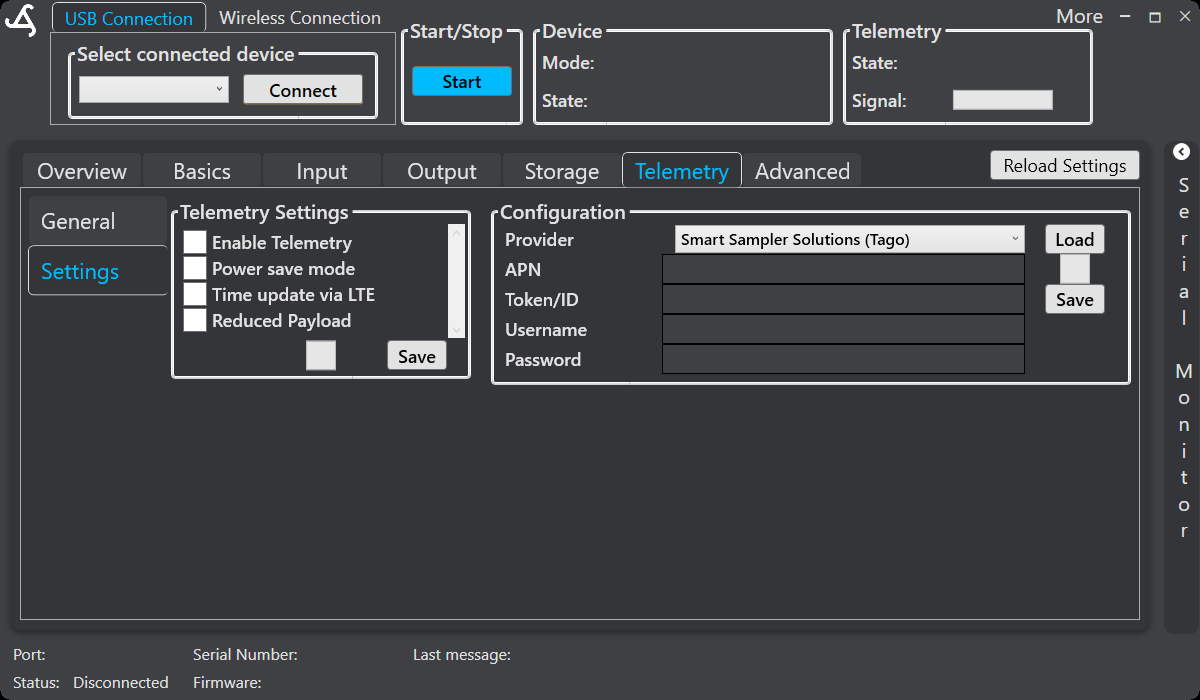
Task: Maximize the application window
Action: tap(1155, 17)
